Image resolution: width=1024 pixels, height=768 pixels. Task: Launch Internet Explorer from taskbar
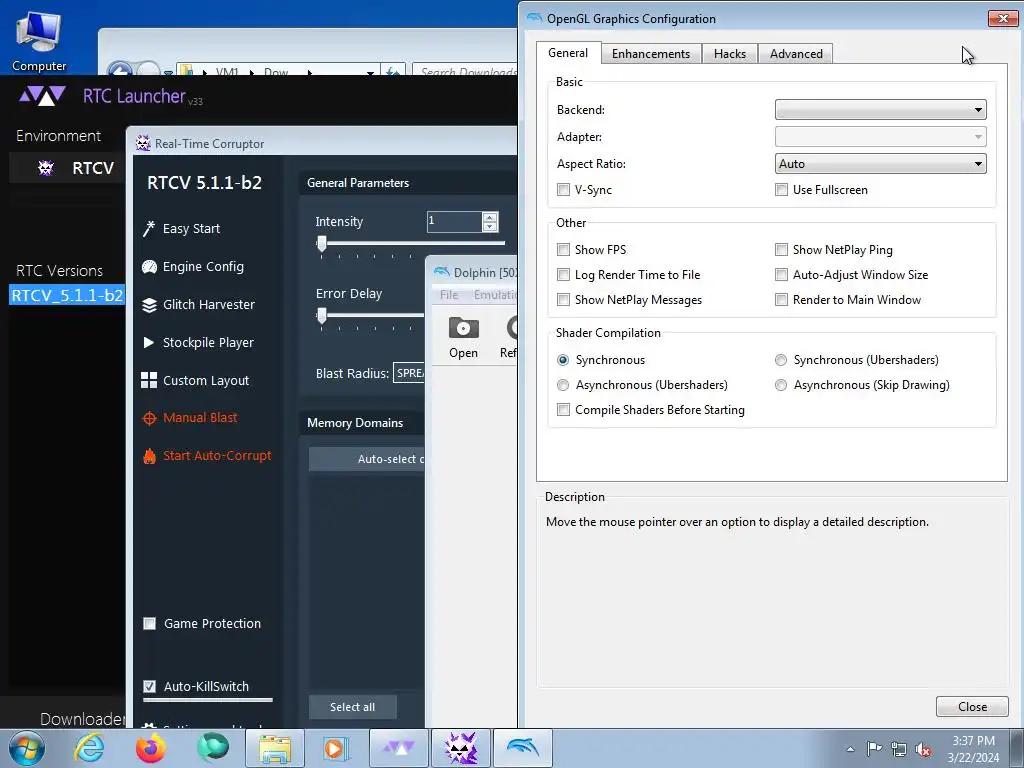pos(89,748)
